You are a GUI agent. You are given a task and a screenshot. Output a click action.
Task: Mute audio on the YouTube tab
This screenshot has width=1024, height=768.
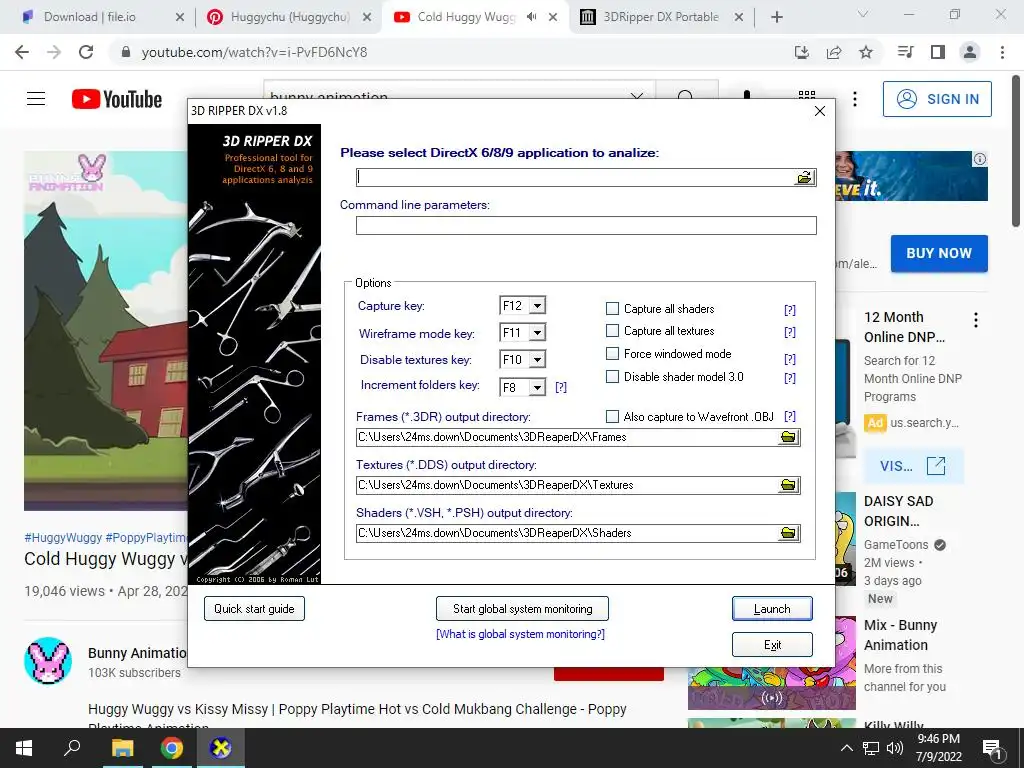coord(532,17)
